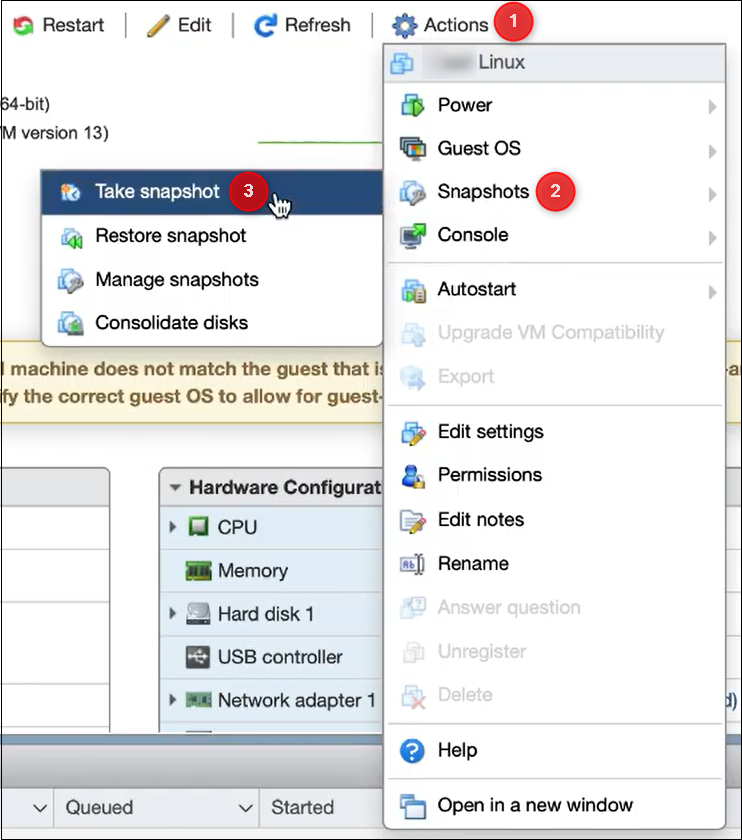Choose Rename in Actions menu
This screenshot has width=742, height=840.
[554, 564]
